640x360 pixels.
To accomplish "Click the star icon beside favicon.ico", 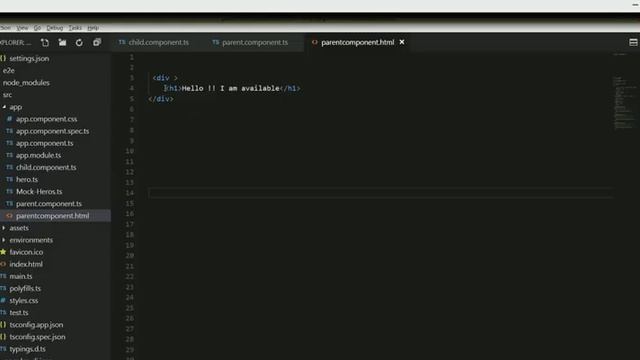I will (3, 252).
